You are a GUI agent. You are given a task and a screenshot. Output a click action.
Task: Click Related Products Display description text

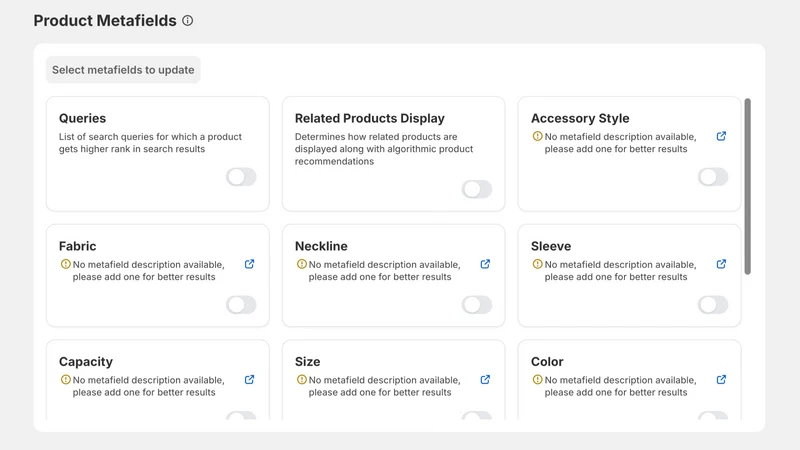(x=384, y=149)
